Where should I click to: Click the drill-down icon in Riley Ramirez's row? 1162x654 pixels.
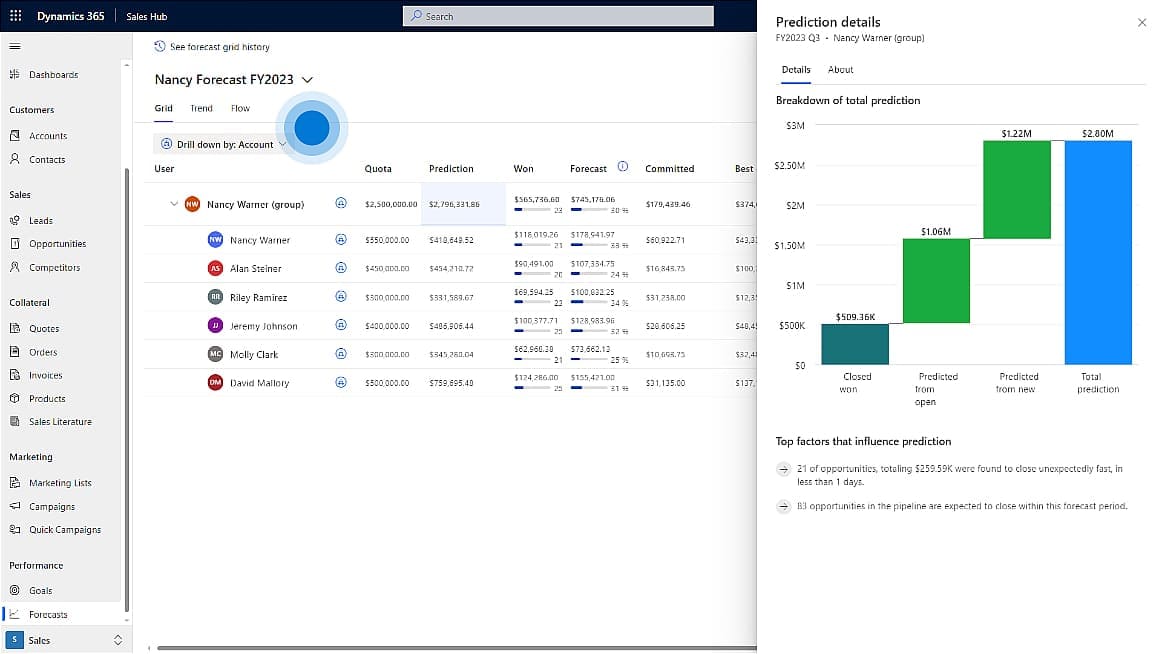(x=341, y=296)
